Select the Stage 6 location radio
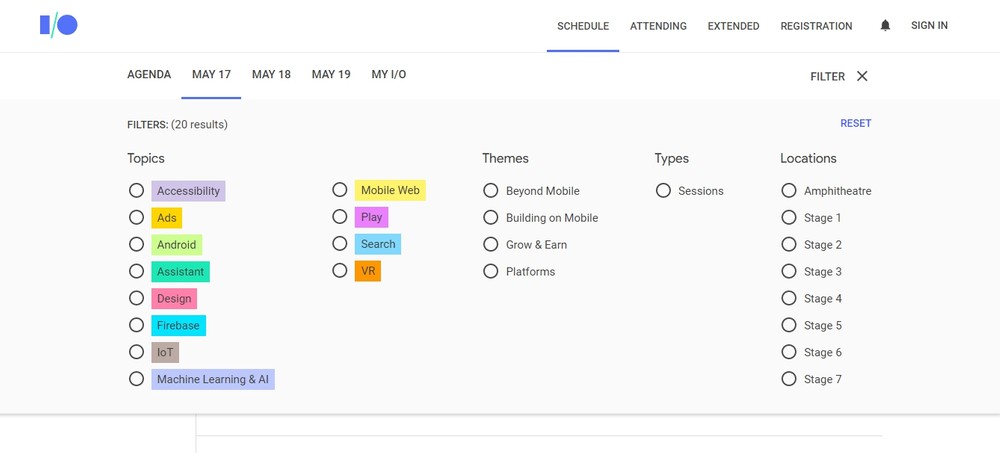This screenshot has height=453, width=1000. 789,352
